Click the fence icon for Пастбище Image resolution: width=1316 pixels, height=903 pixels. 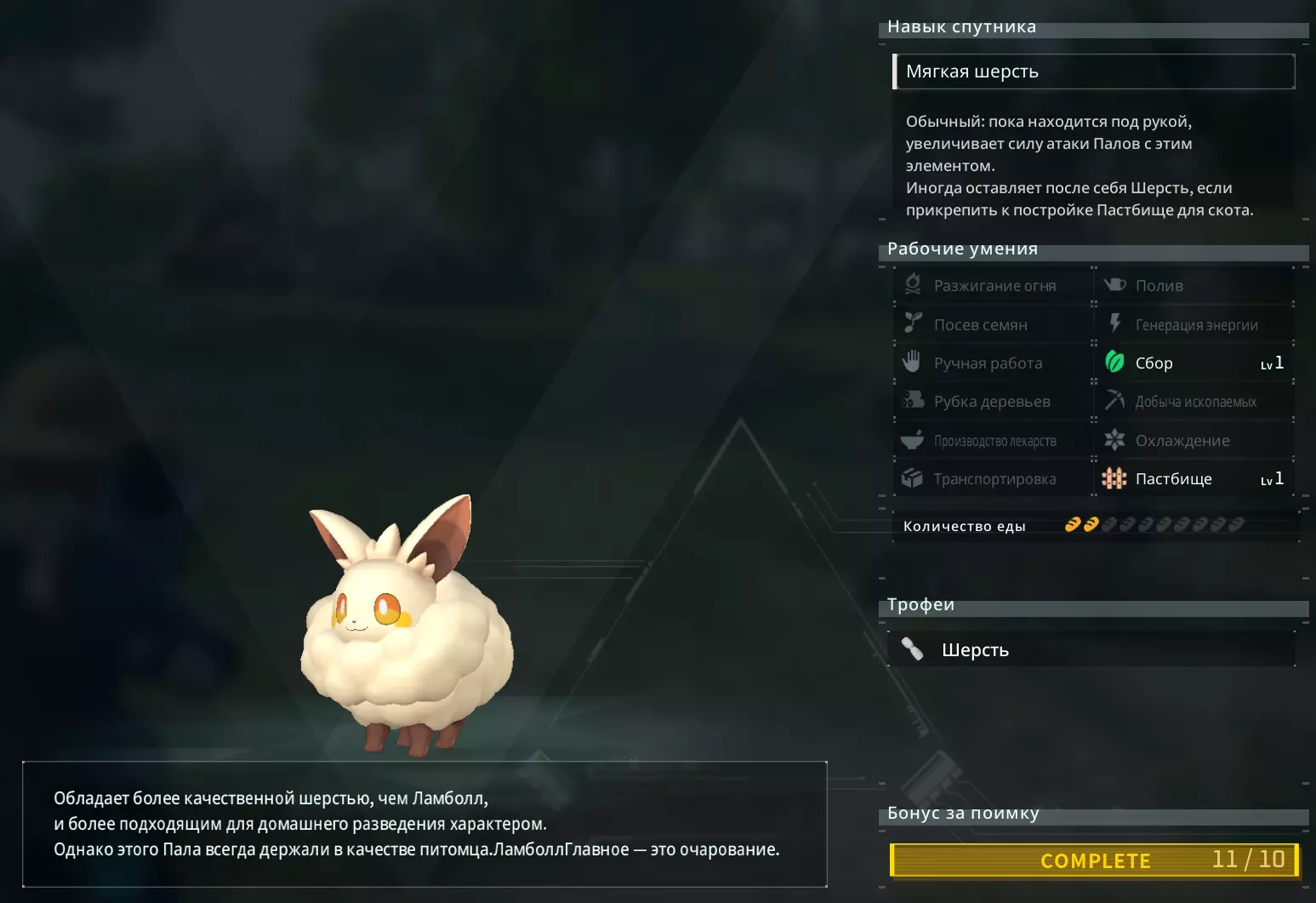1114,478
